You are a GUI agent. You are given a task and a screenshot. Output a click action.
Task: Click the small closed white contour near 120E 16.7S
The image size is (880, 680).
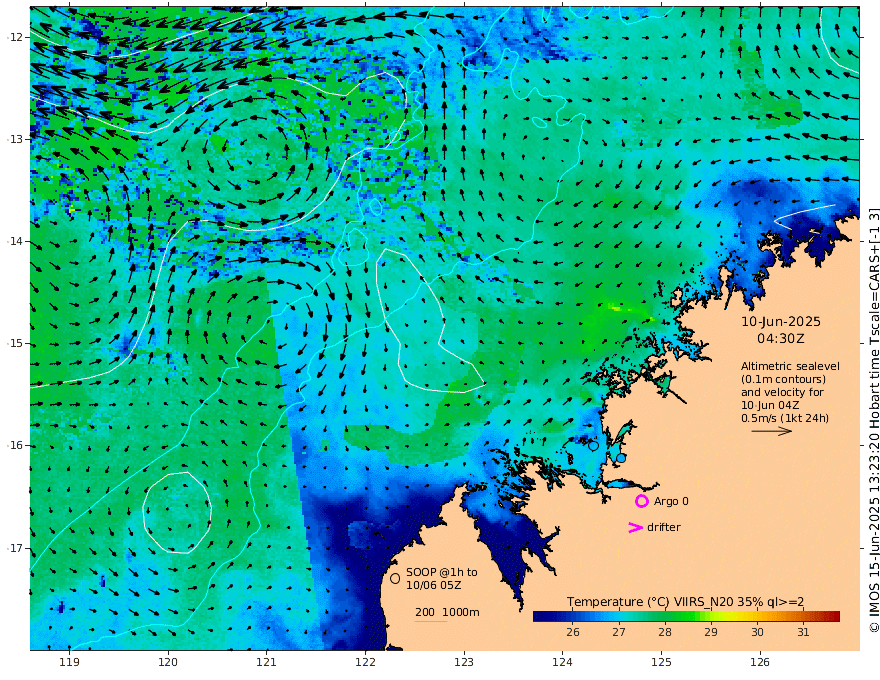[177, 513]
